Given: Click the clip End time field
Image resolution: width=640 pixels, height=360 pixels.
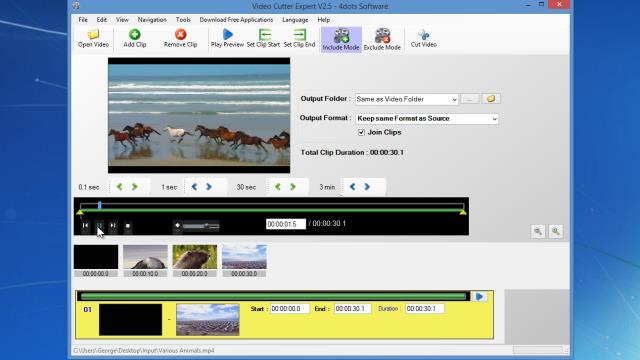Looking at the screenshot, I should click(x=353, y=309).
